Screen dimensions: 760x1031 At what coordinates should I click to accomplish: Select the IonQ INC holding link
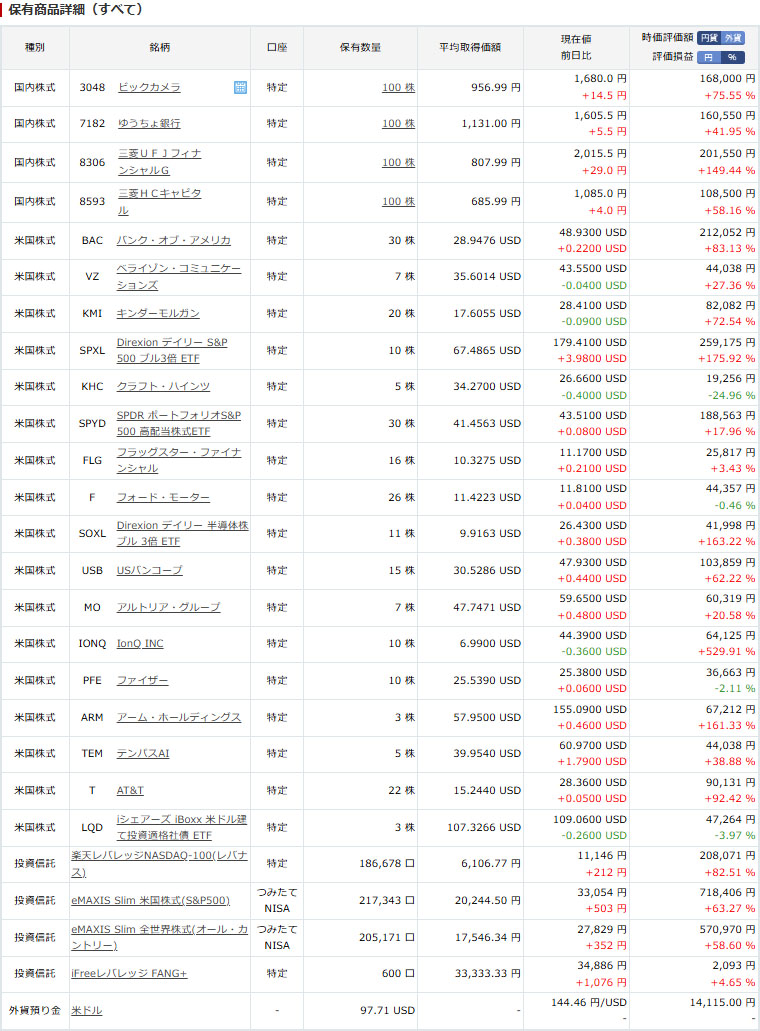pyautogui.click(x=140, y=643)
